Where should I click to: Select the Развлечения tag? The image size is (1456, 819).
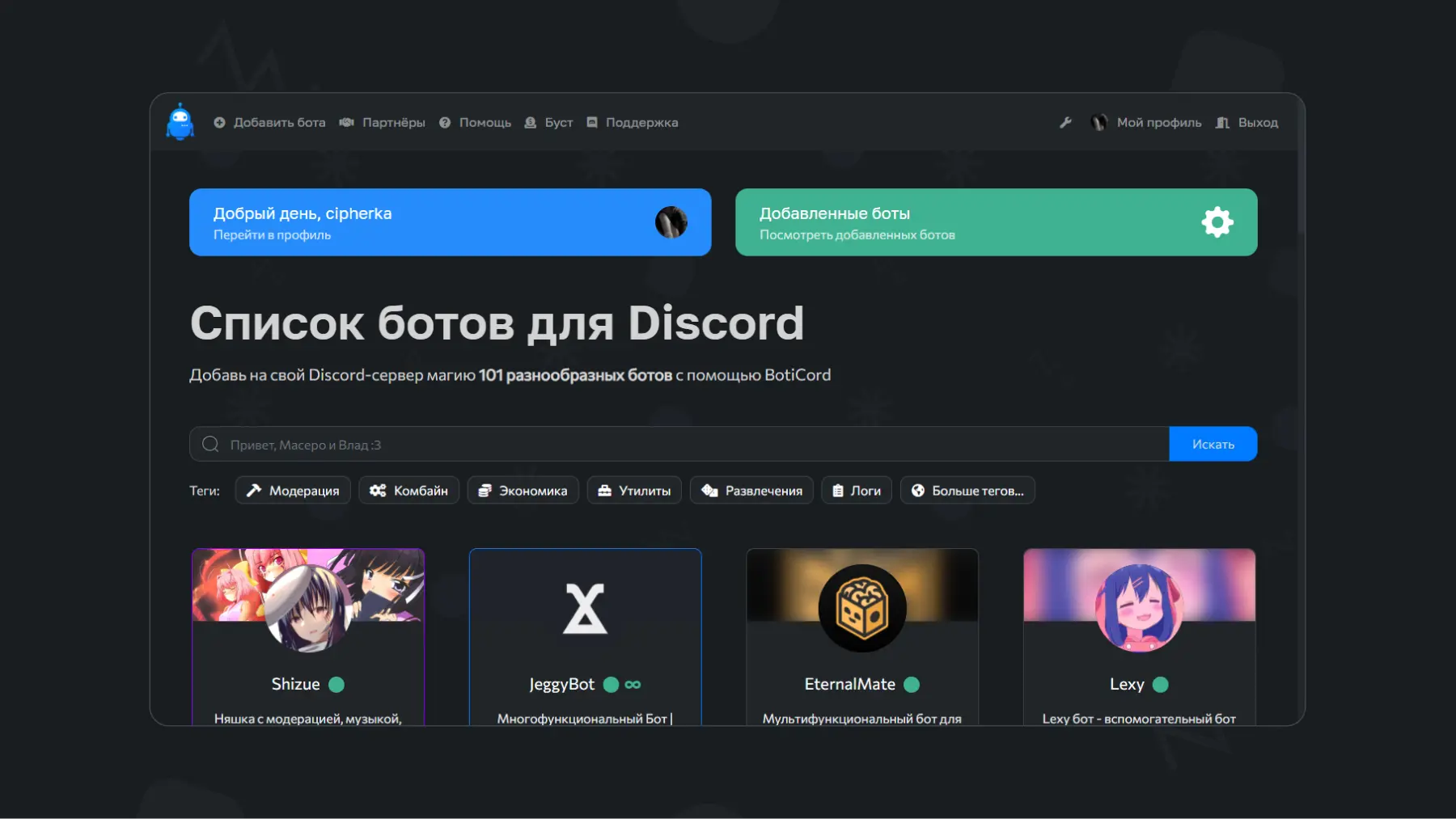(x=751, y=491)
